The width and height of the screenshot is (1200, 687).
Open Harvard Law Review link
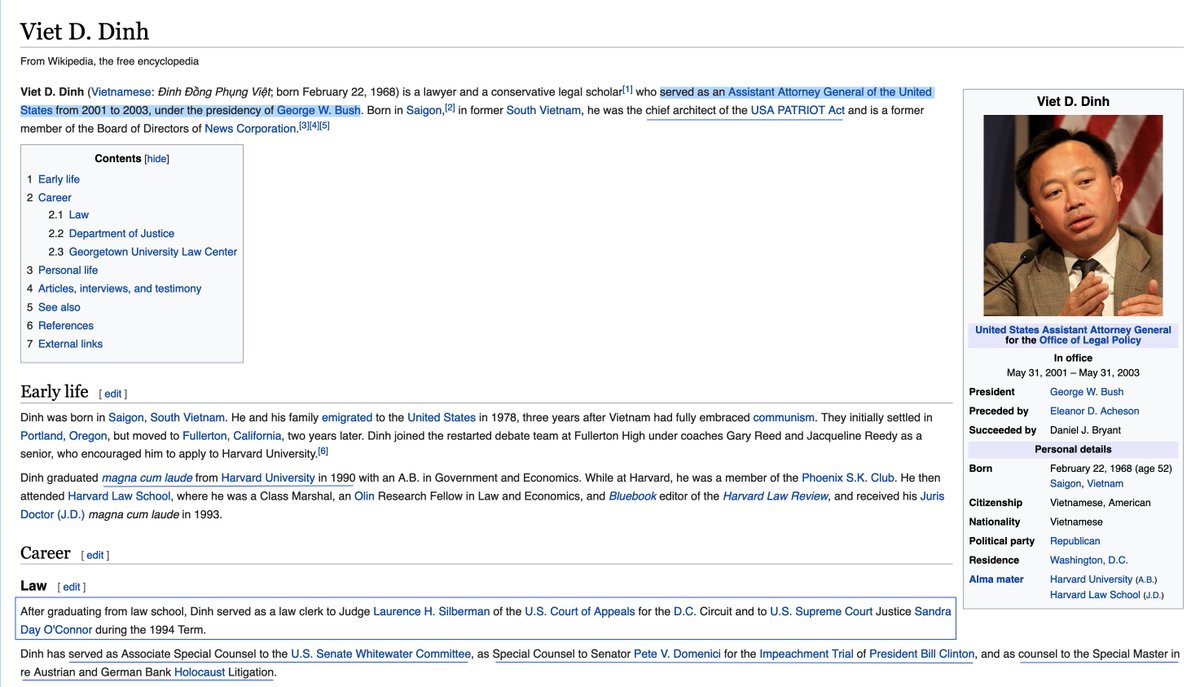click(776, 496)
